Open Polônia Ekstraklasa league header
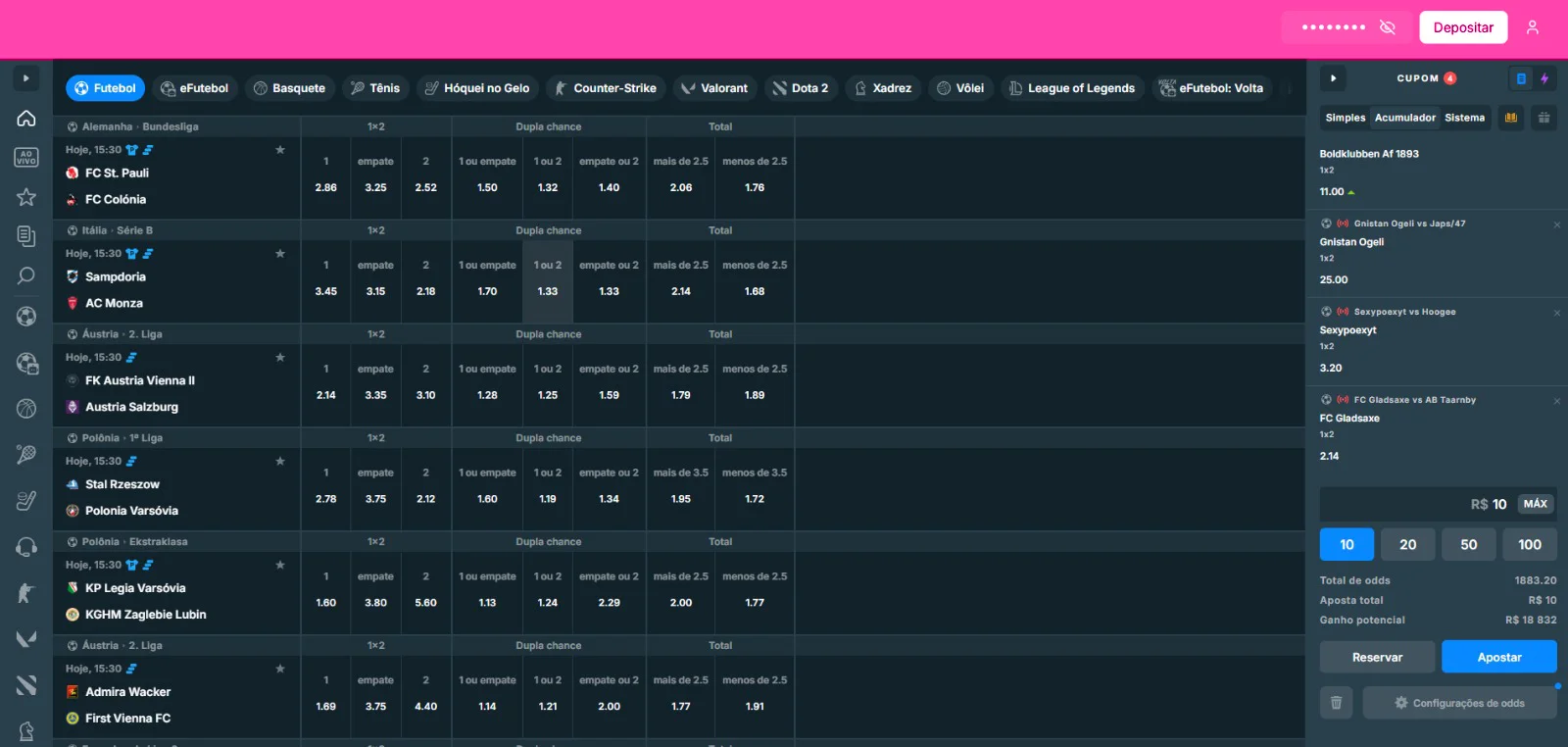 click(x=134, y=542)
